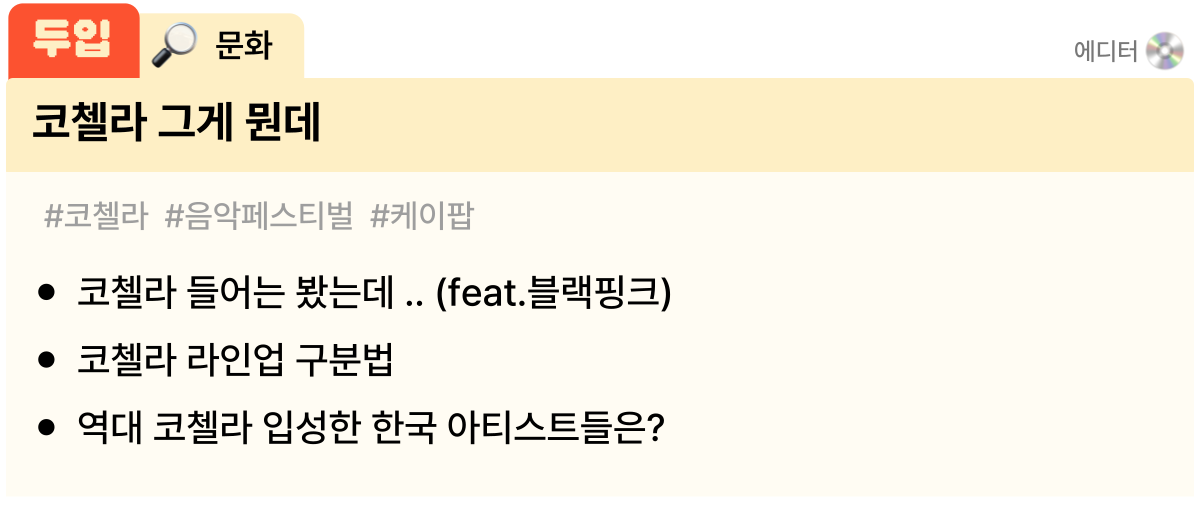The height and width of the screenshot is (510, 1200).
Task: Select the #케이팝 hashtag
Action: (421, 216)
